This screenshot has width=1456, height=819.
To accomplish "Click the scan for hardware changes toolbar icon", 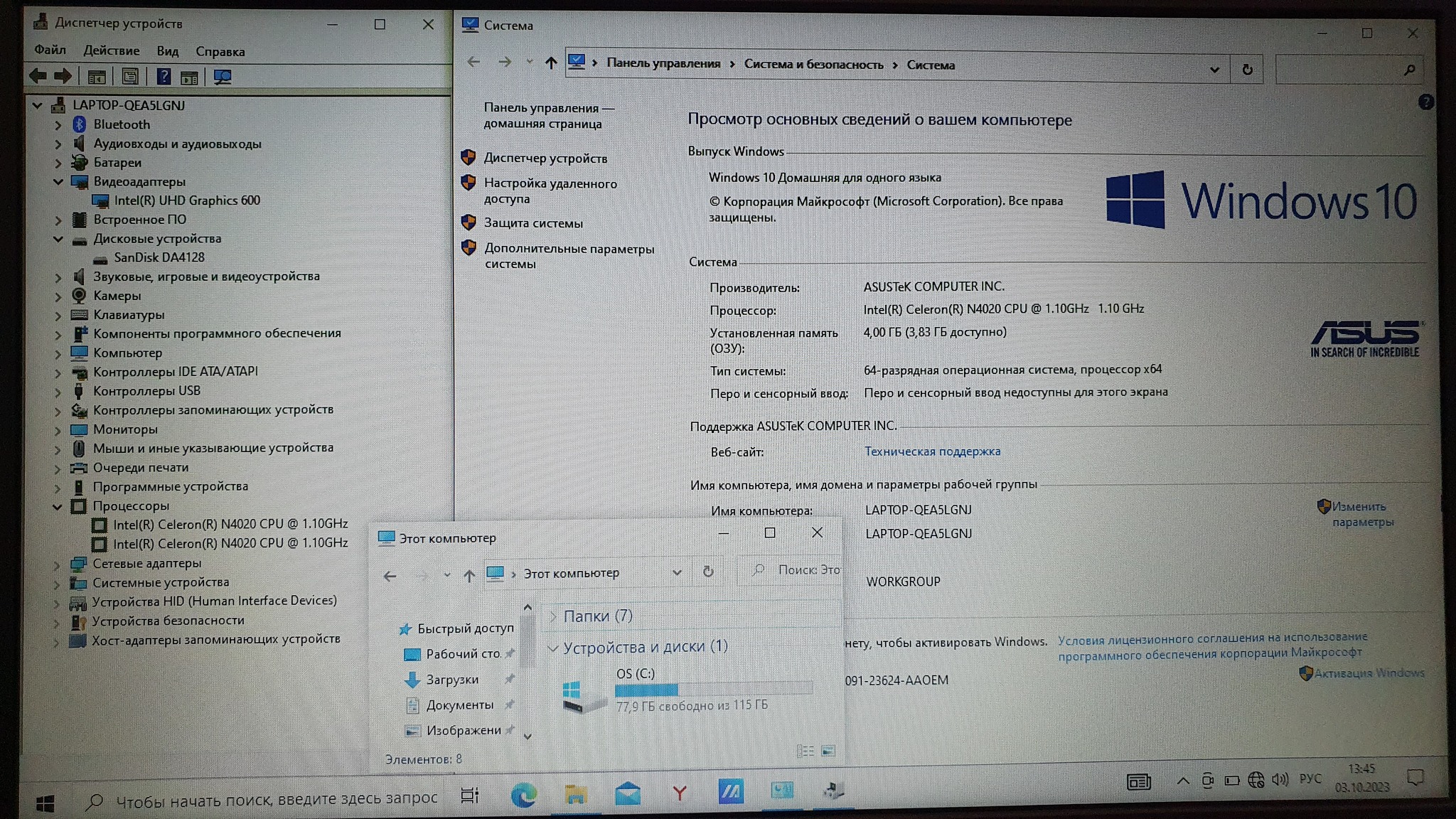I will click(223, 77).
